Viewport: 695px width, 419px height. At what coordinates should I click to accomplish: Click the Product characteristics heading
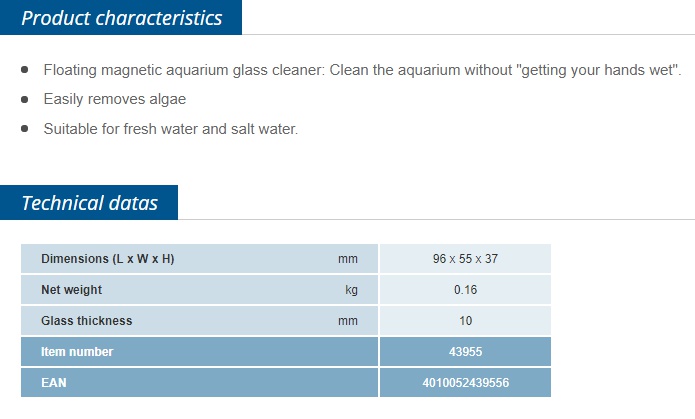(x=121, y=18)
